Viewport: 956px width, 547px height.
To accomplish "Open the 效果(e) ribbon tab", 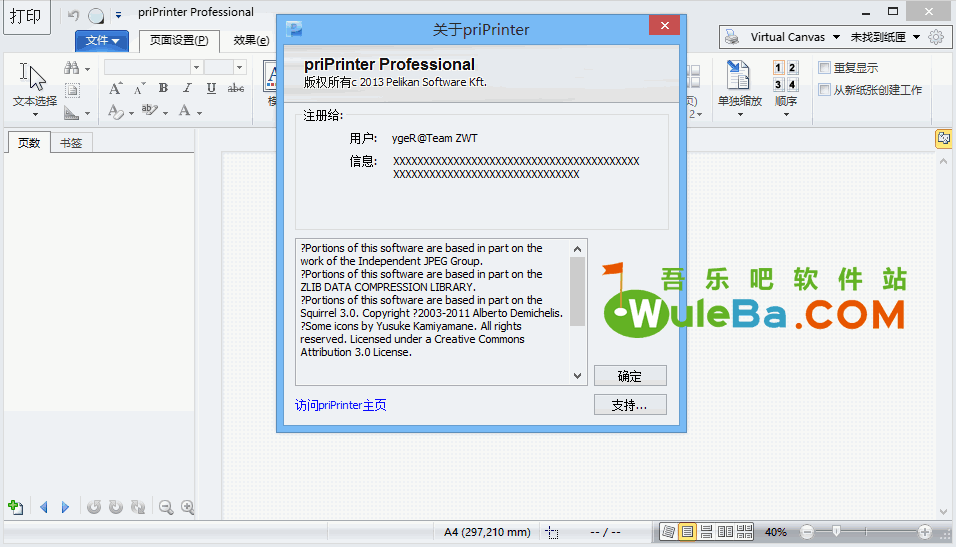I will [251, 40].
